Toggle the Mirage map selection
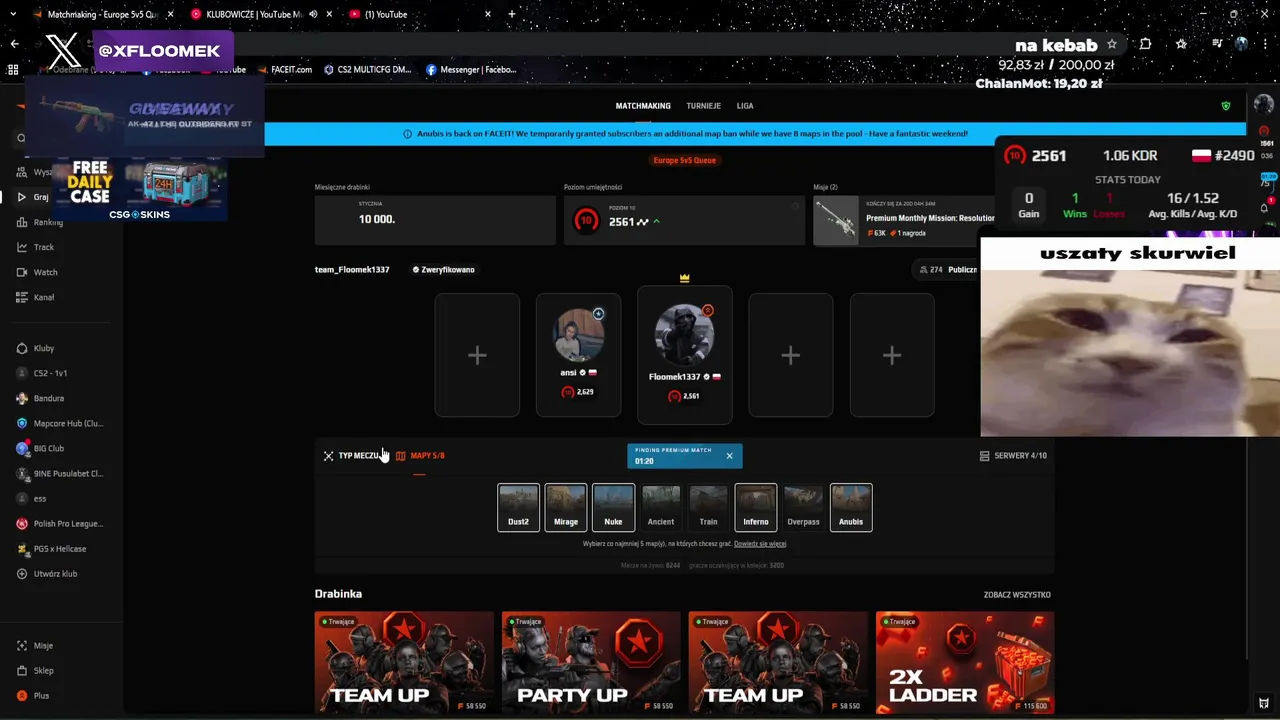This screenshot has width=1280, height=720. pos(566,508)
